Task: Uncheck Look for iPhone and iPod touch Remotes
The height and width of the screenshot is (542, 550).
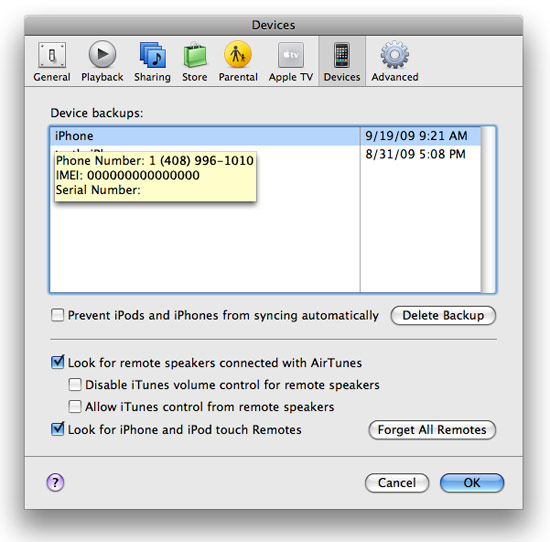Action: tap(58, 429)
